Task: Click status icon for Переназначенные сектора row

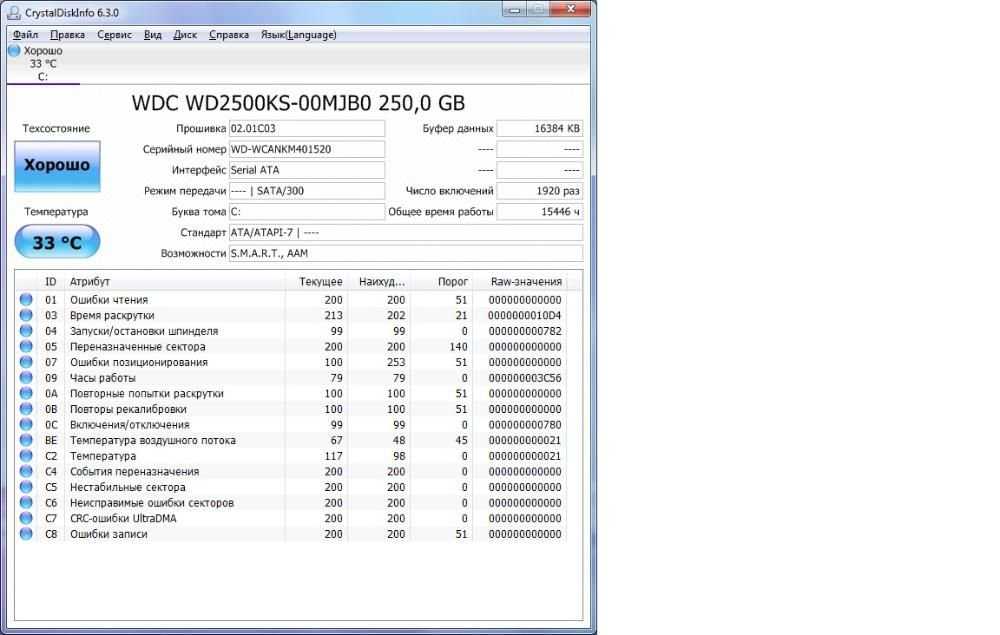Action: [x=26, y=346]
